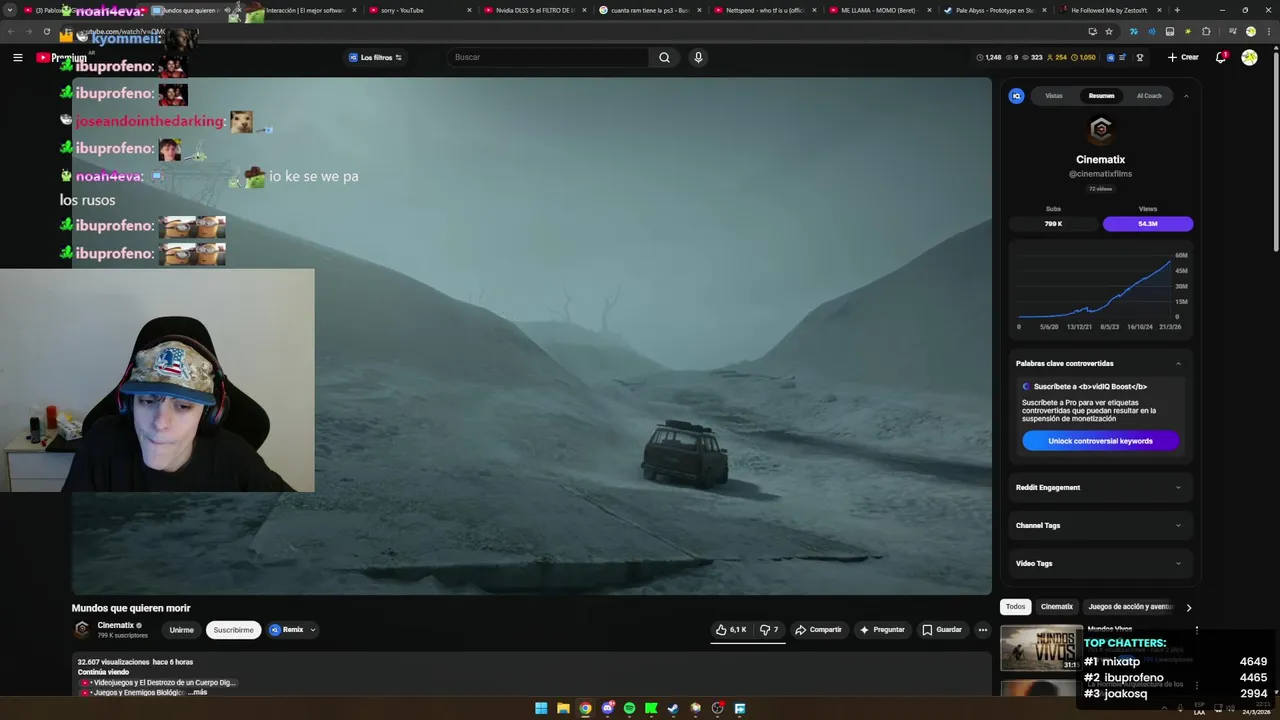Open a new Chrome tab

tap(1177, 10)
